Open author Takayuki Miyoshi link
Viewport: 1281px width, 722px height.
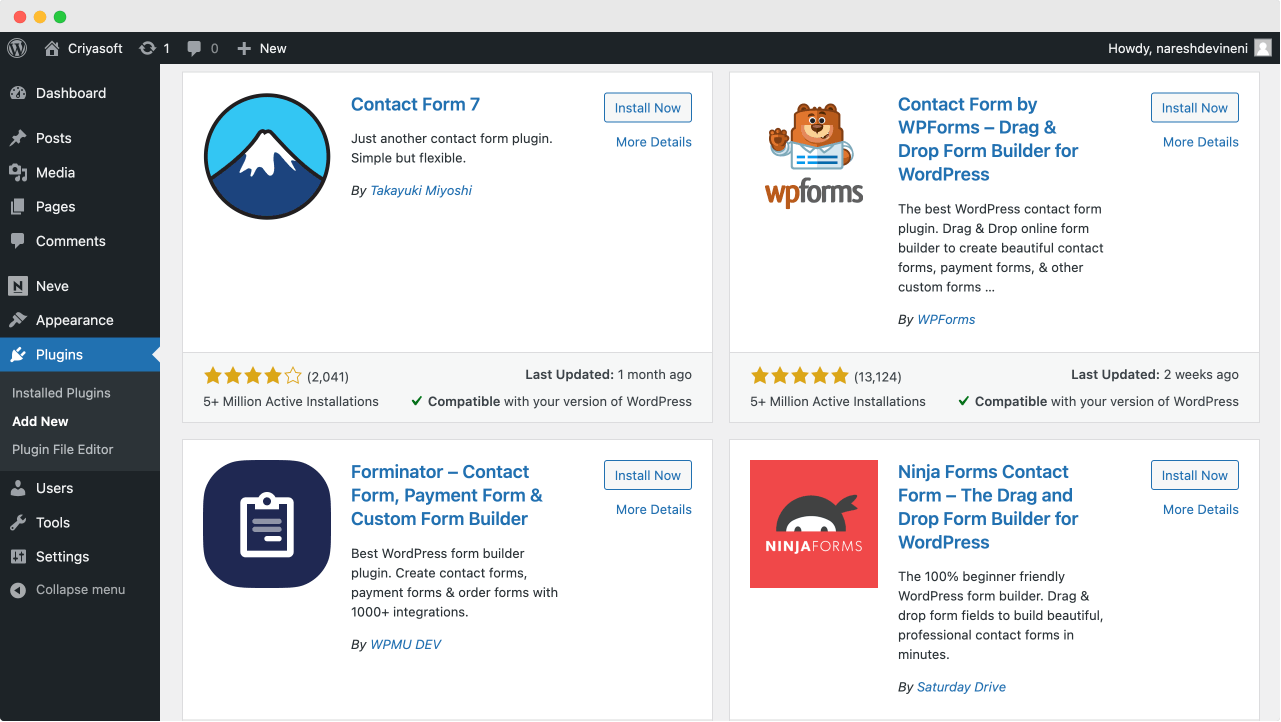click(x=421, y=190)
